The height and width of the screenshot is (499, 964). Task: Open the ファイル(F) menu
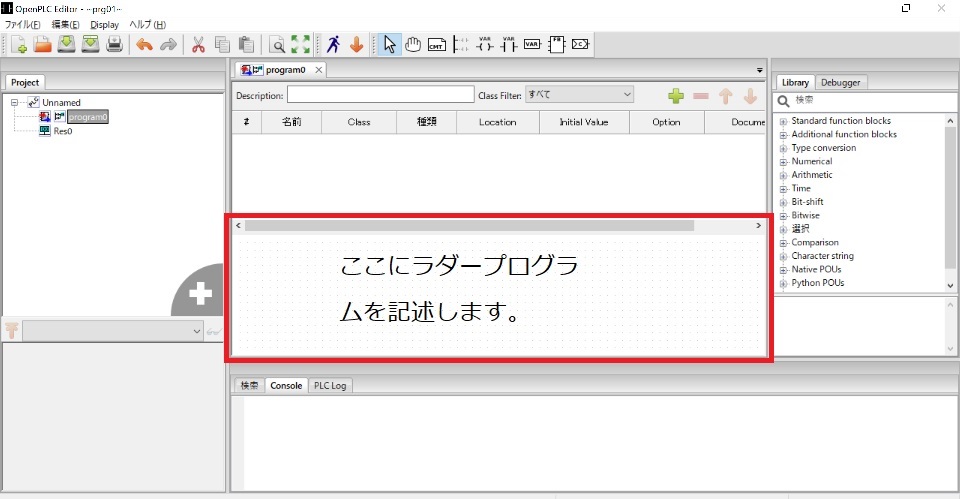[x=23, y=25]
